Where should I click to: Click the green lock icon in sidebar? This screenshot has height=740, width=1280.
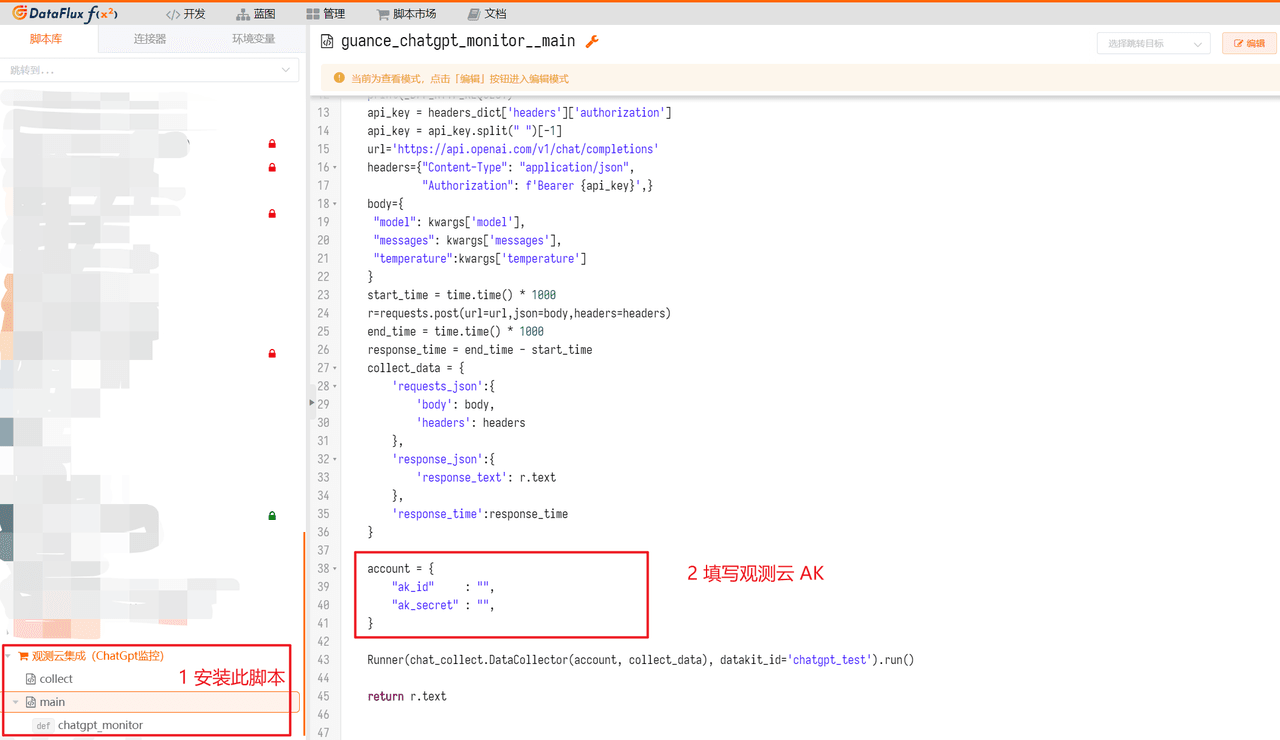(272, 516)
